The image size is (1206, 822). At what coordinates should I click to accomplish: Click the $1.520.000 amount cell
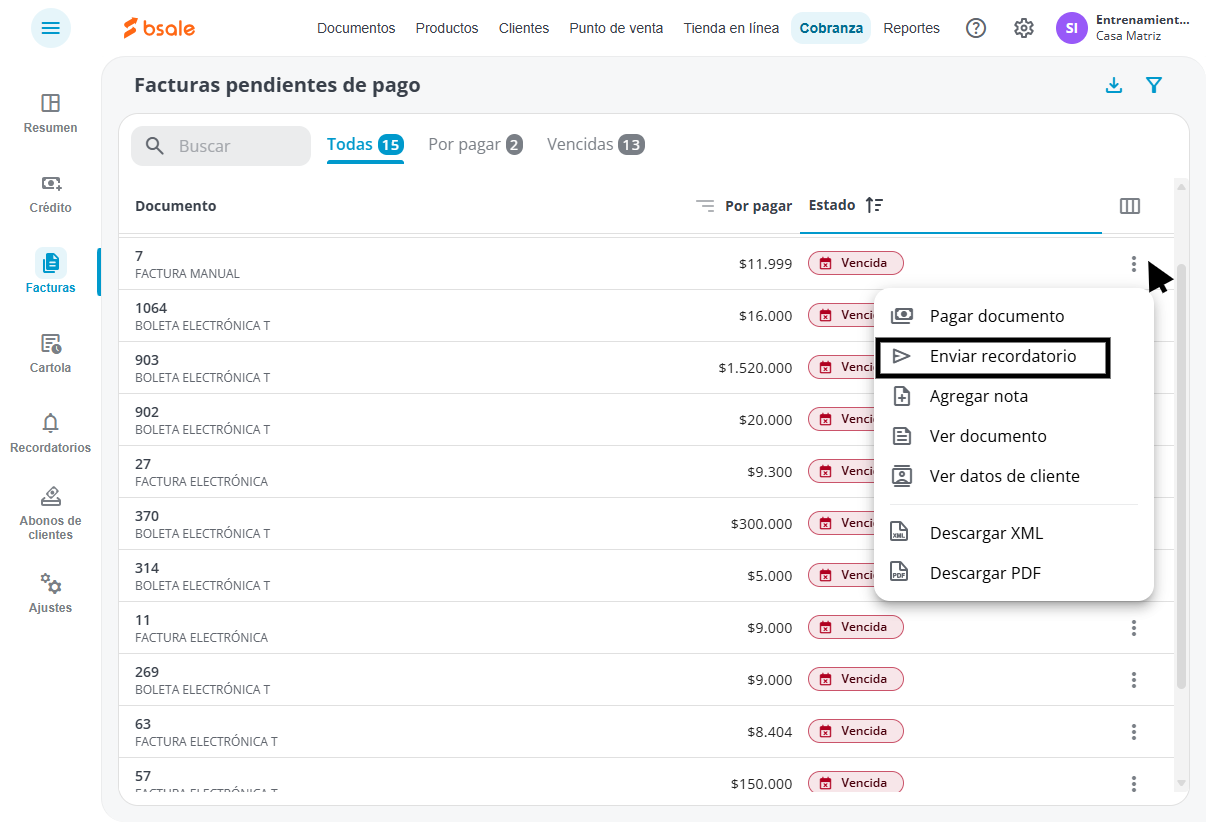point(755,368)
